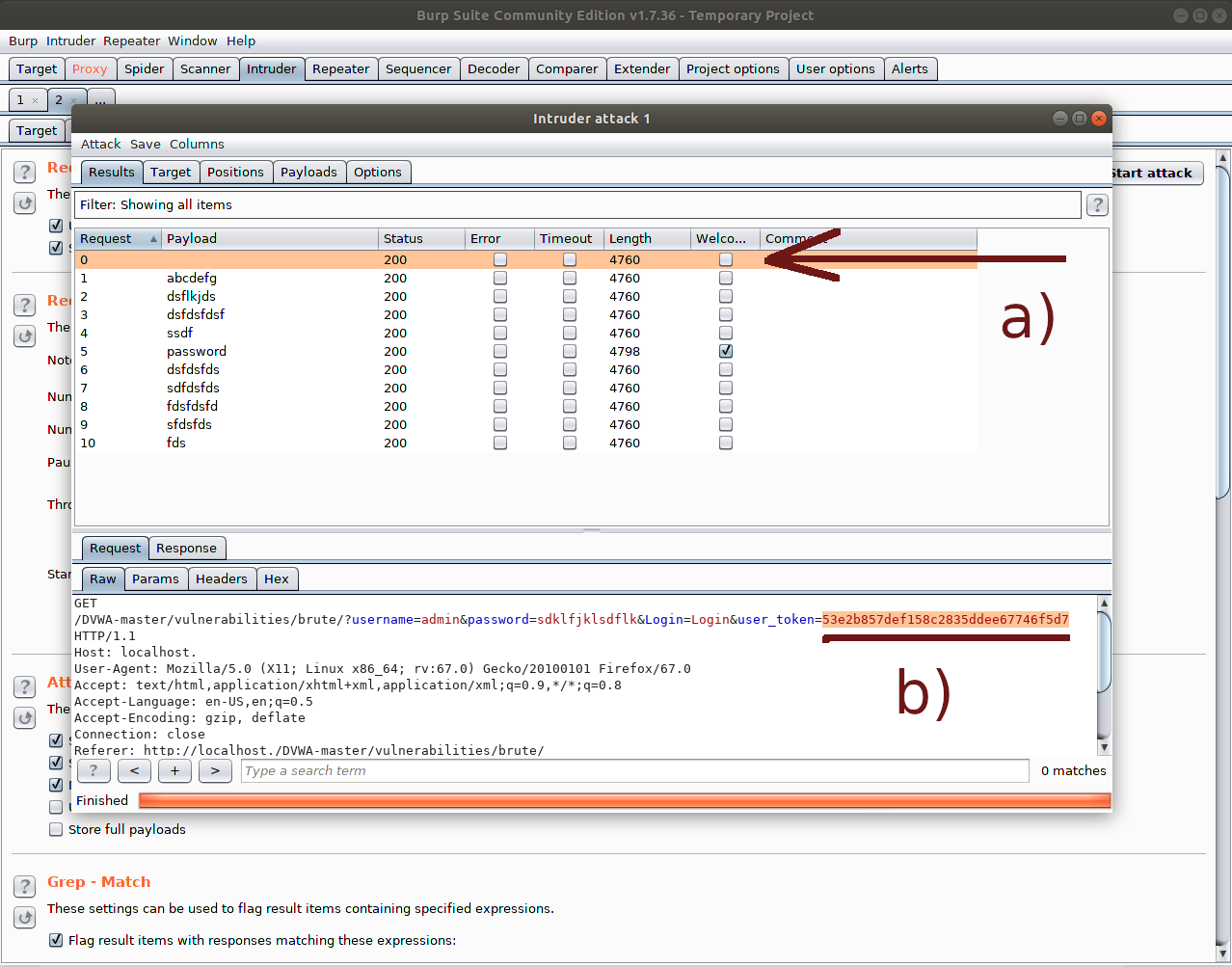Show the Params view of the request
The width and height of the screenshot is (1232, 967).
(x=155, y=578)
